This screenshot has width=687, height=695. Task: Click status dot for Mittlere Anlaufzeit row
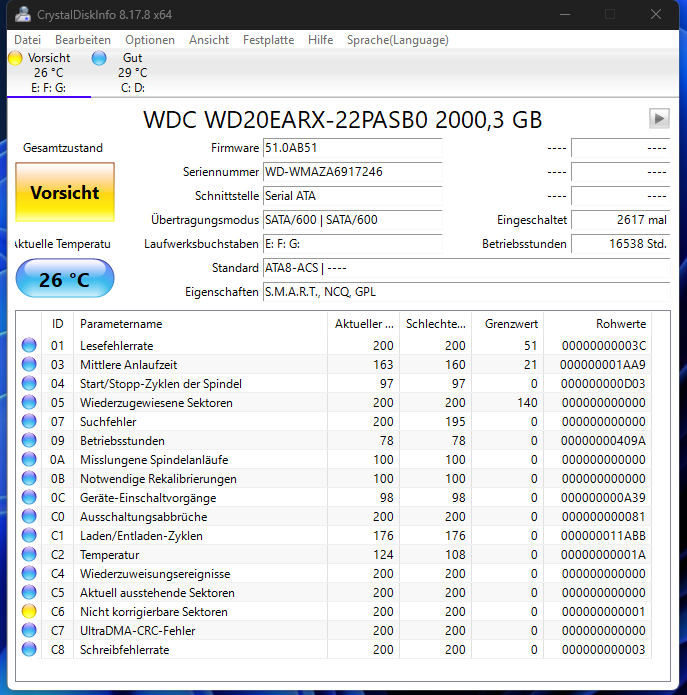click(29, 364)
